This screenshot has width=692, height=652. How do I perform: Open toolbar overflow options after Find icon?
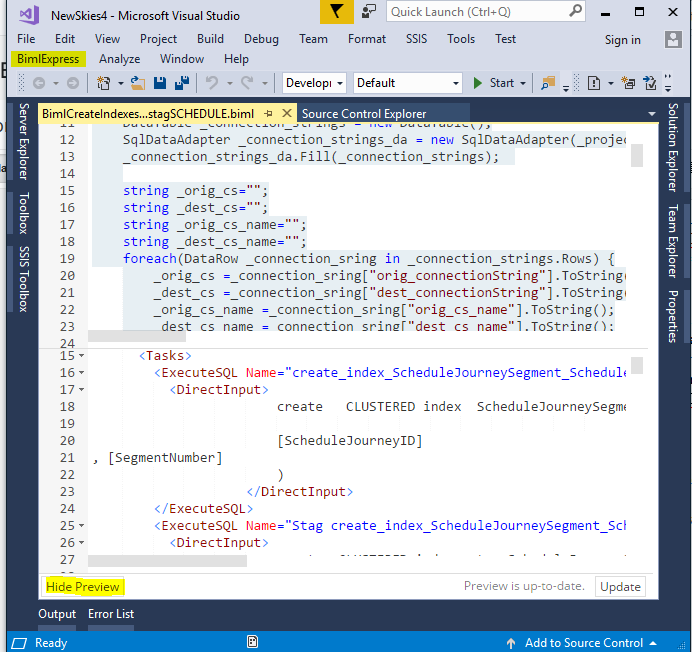pos(566,89)
